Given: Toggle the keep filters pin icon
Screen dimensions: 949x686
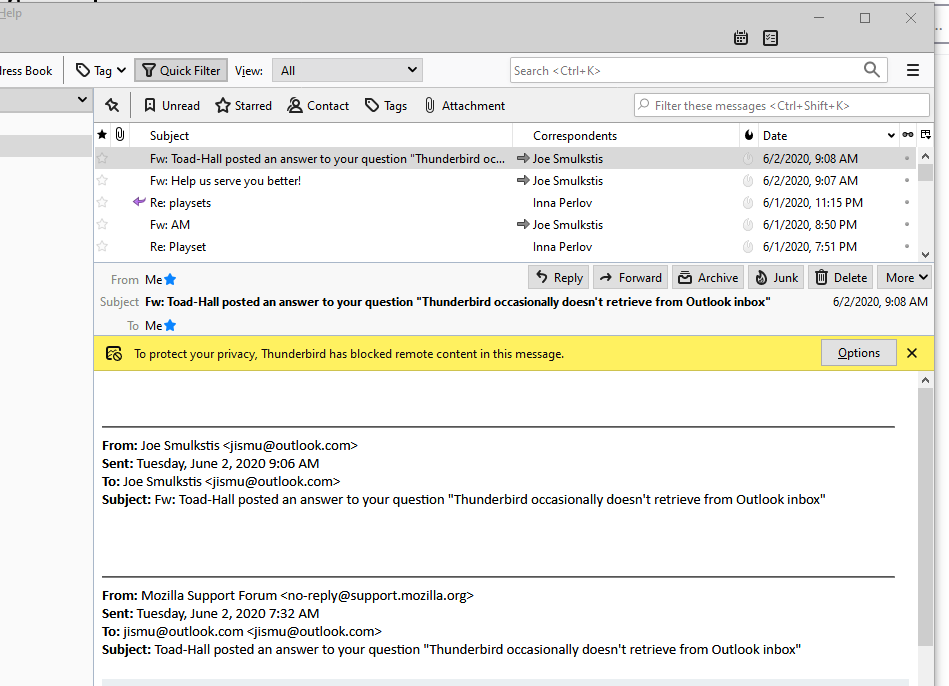Looking at the screenshot, I should pos(112,105).
